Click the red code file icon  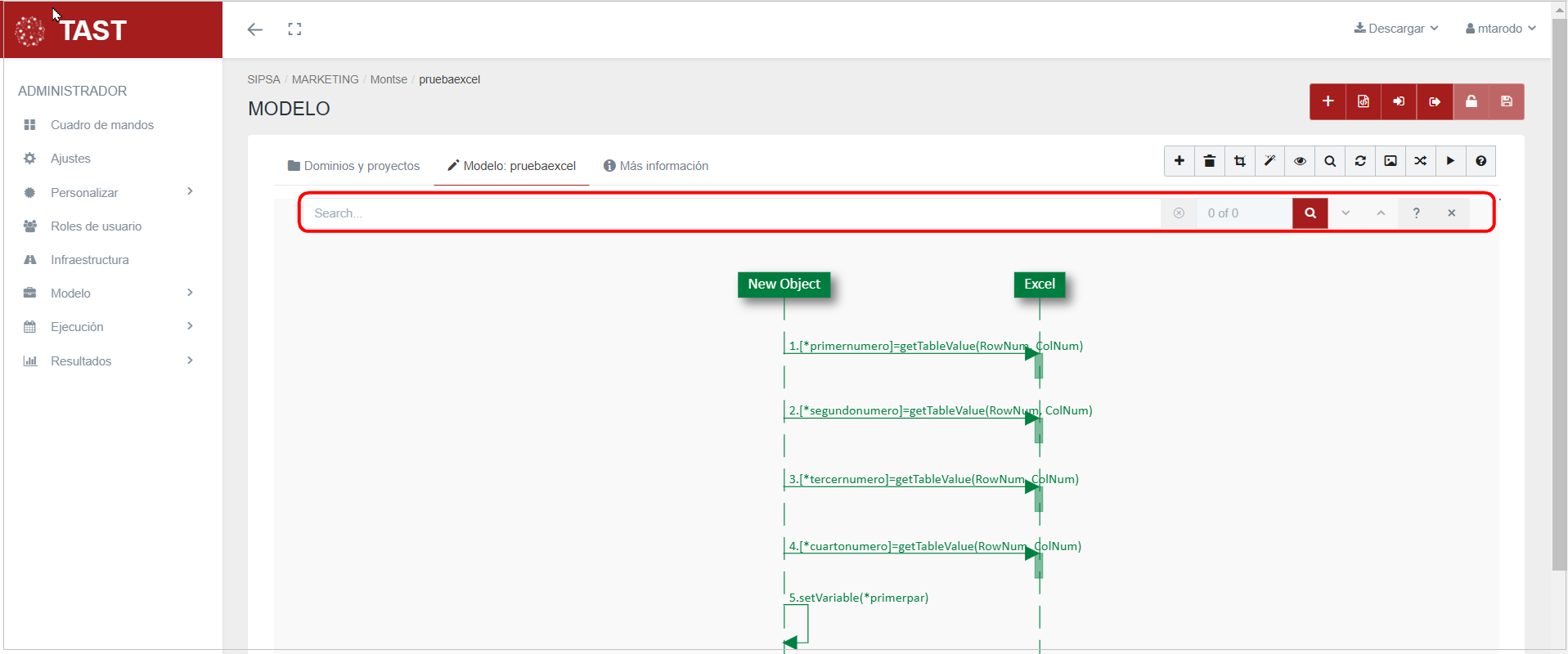[1364, 101]
